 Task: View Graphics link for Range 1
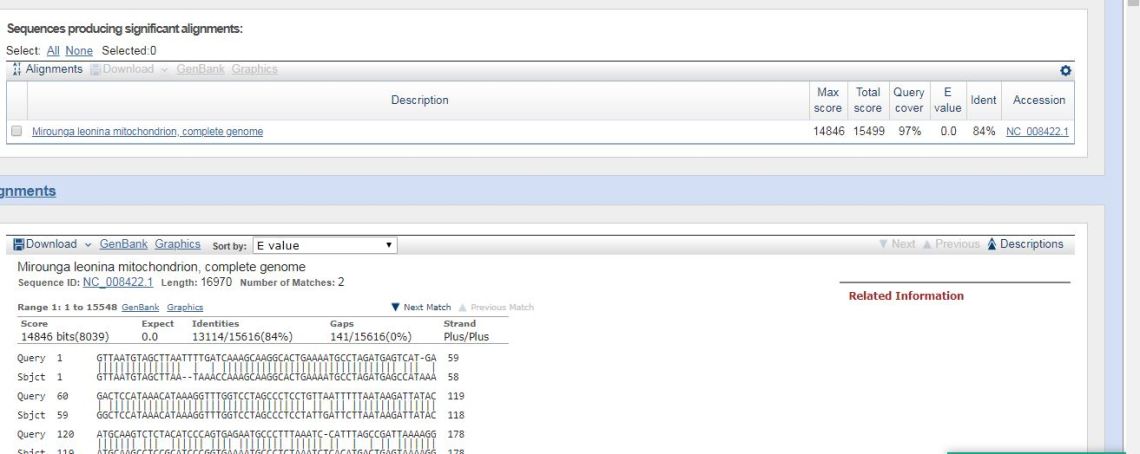(x=185, y=308)
